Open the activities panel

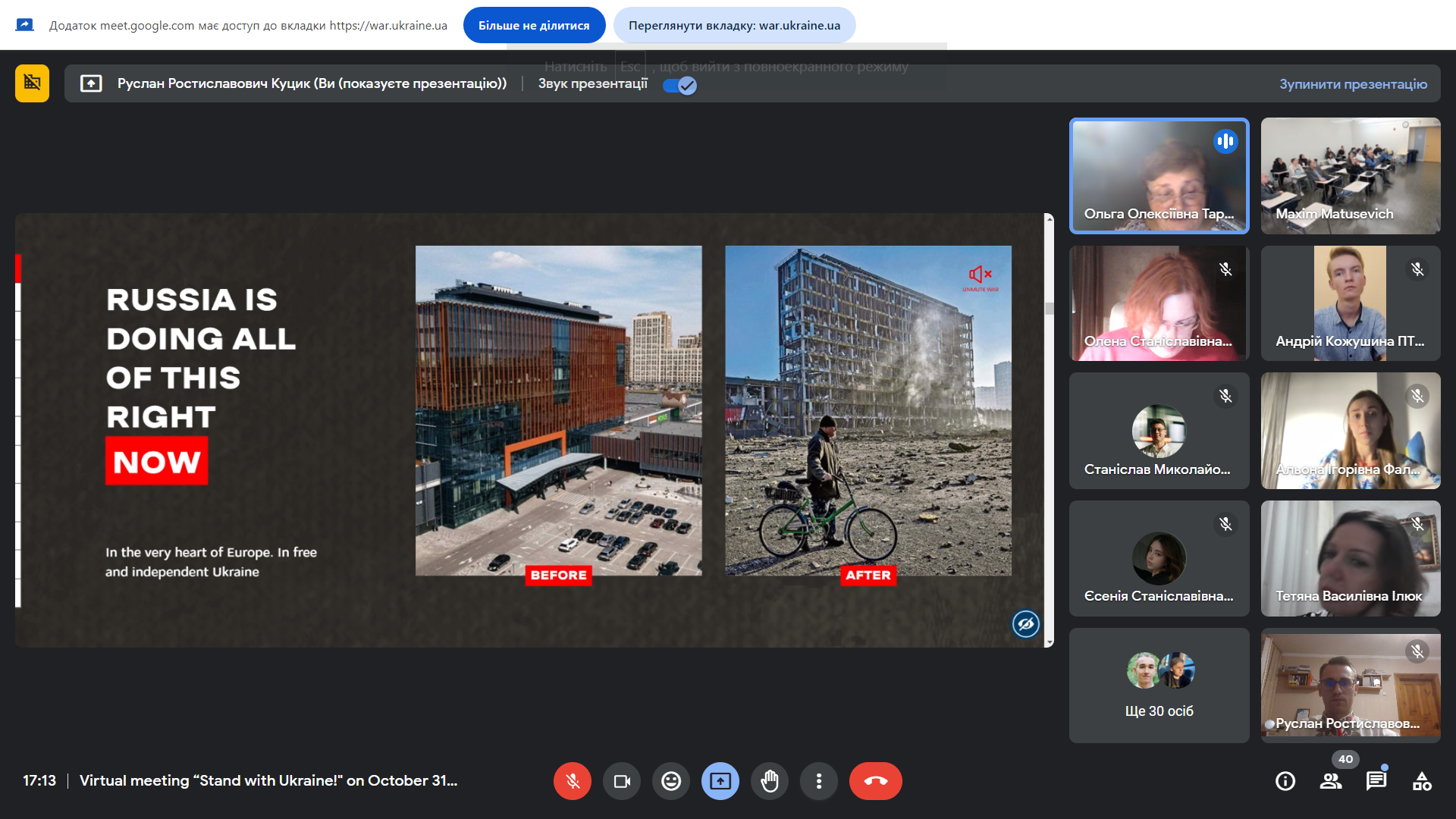(x=1422, y=781)
